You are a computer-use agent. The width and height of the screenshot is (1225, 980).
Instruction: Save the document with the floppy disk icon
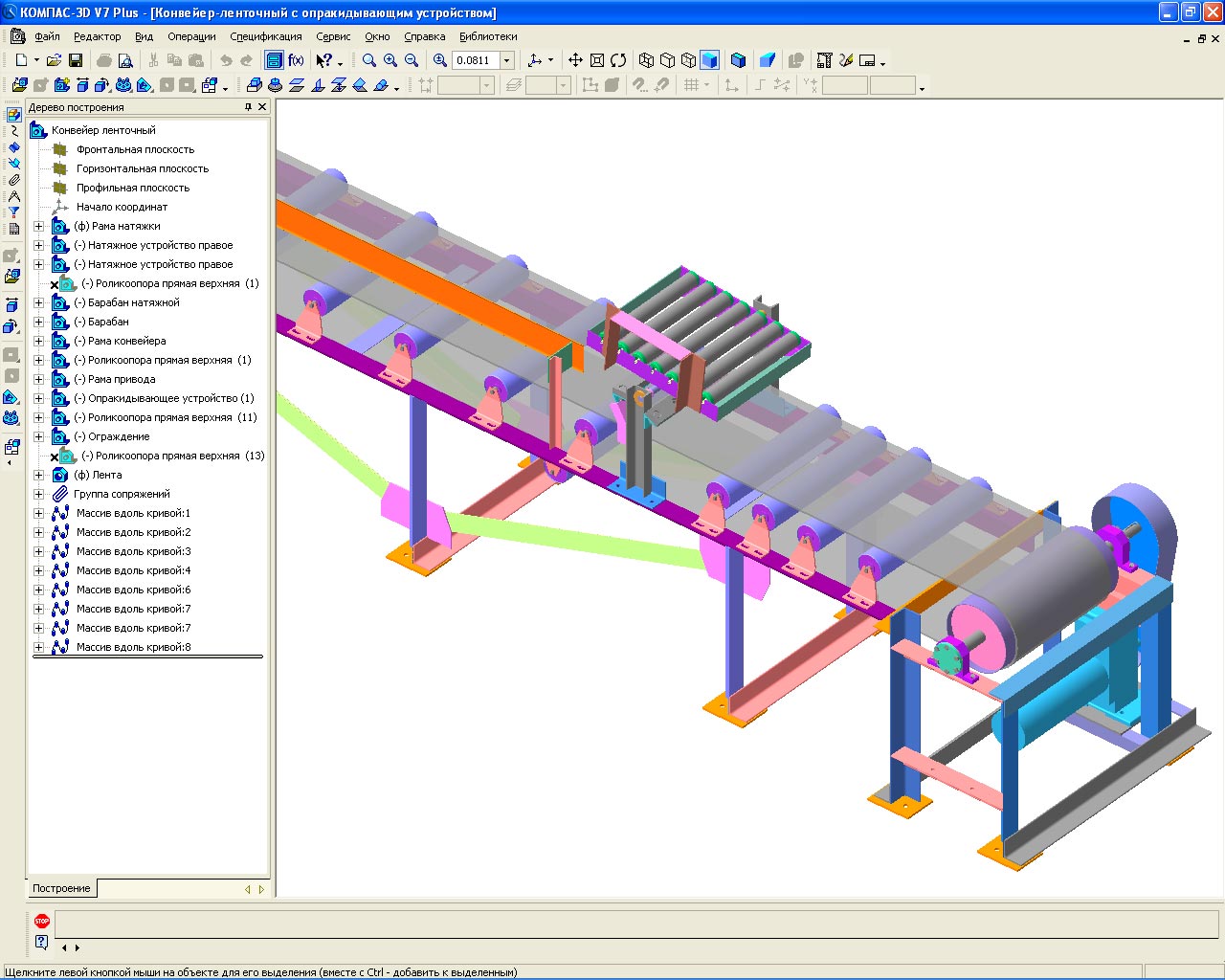(76, 60)
